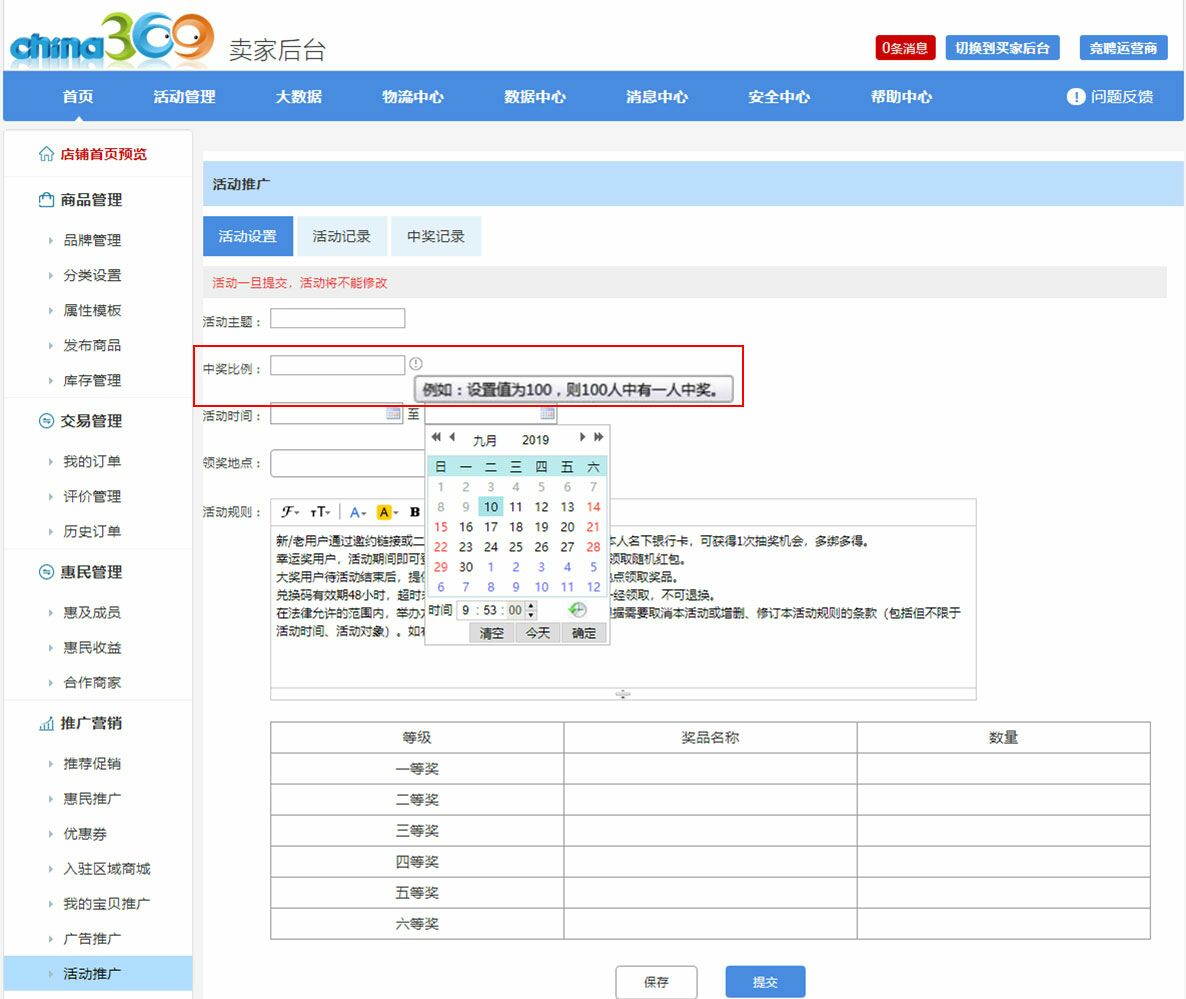Switch to the 中奖记录 tab
1186x999 pixels.
click(x=435, y=237)
